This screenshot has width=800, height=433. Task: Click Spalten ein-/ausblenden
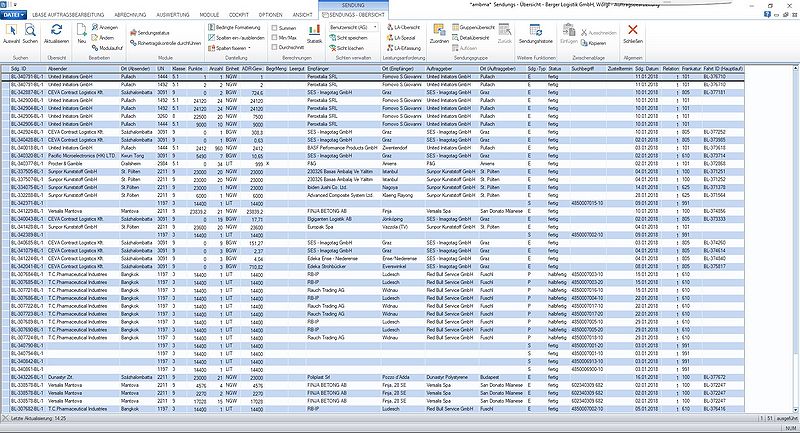pyautogui.click(x=236, y=38)
